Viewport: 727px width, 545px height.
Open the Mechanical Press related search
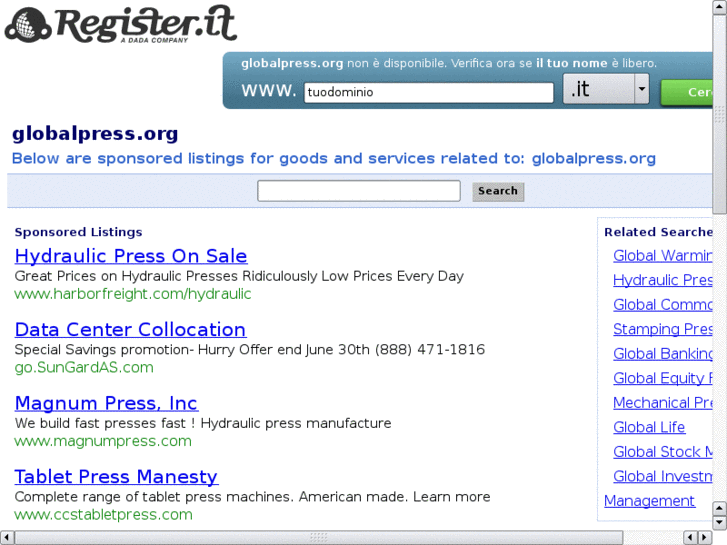[663, 403]
